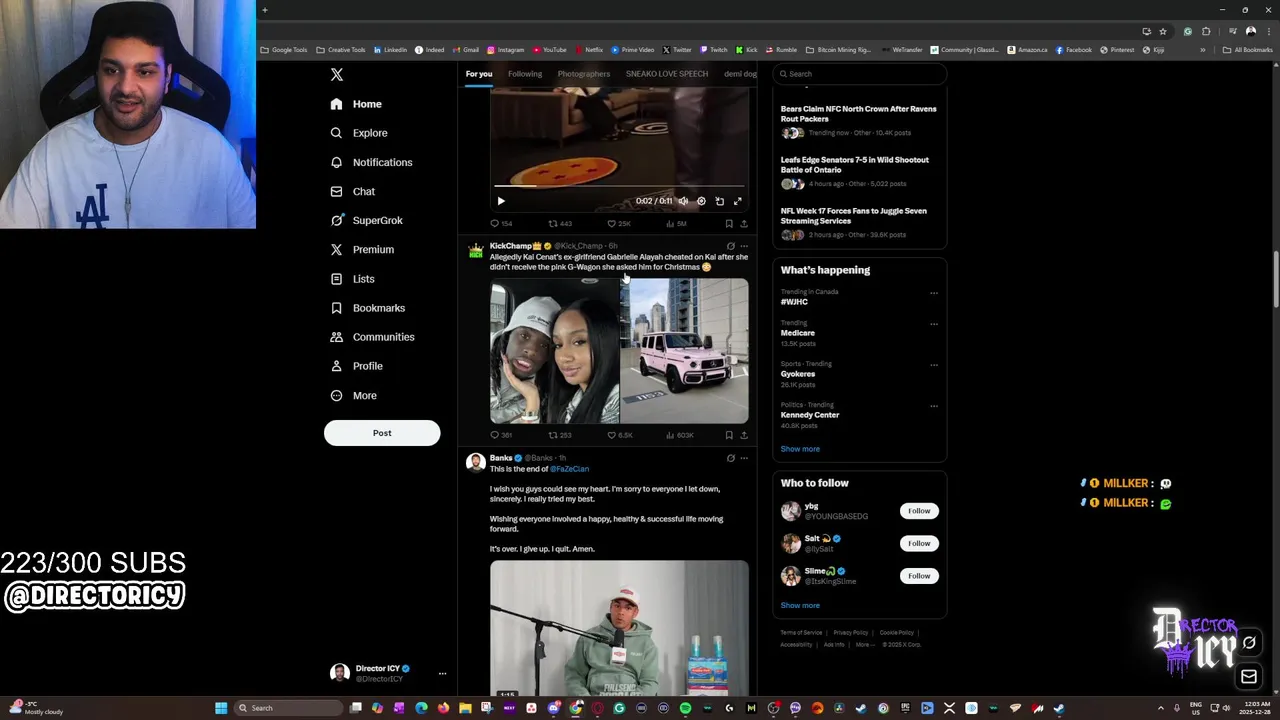1280x720 pixels.
Task: Open more options for Medicare trend
Action: coord(934,324)
